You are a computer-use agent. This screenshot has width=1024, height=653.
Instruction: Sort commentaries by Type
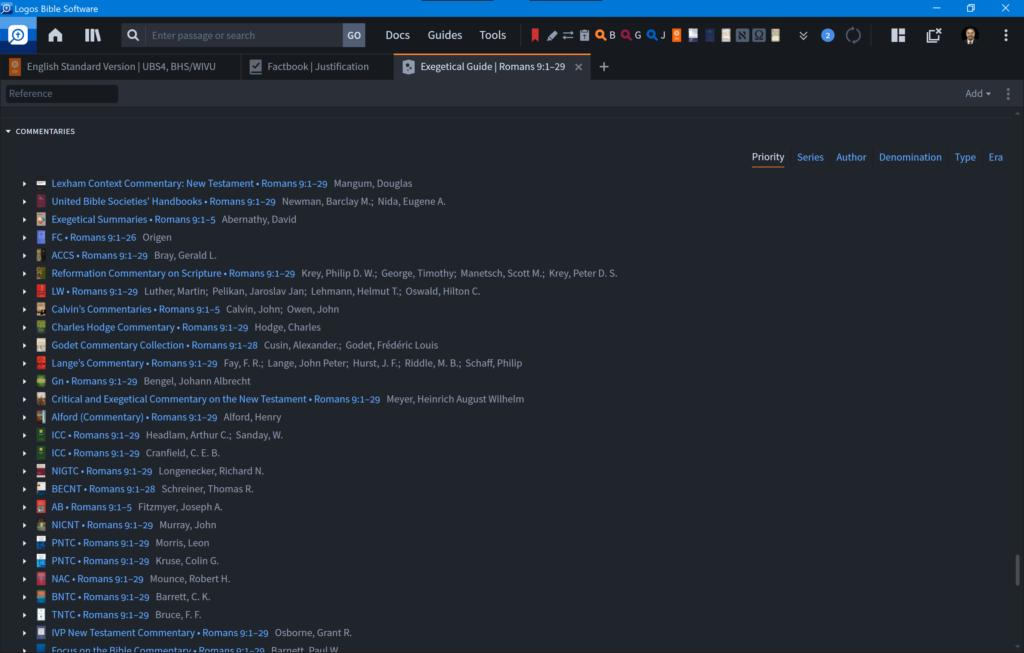(965, 157)
